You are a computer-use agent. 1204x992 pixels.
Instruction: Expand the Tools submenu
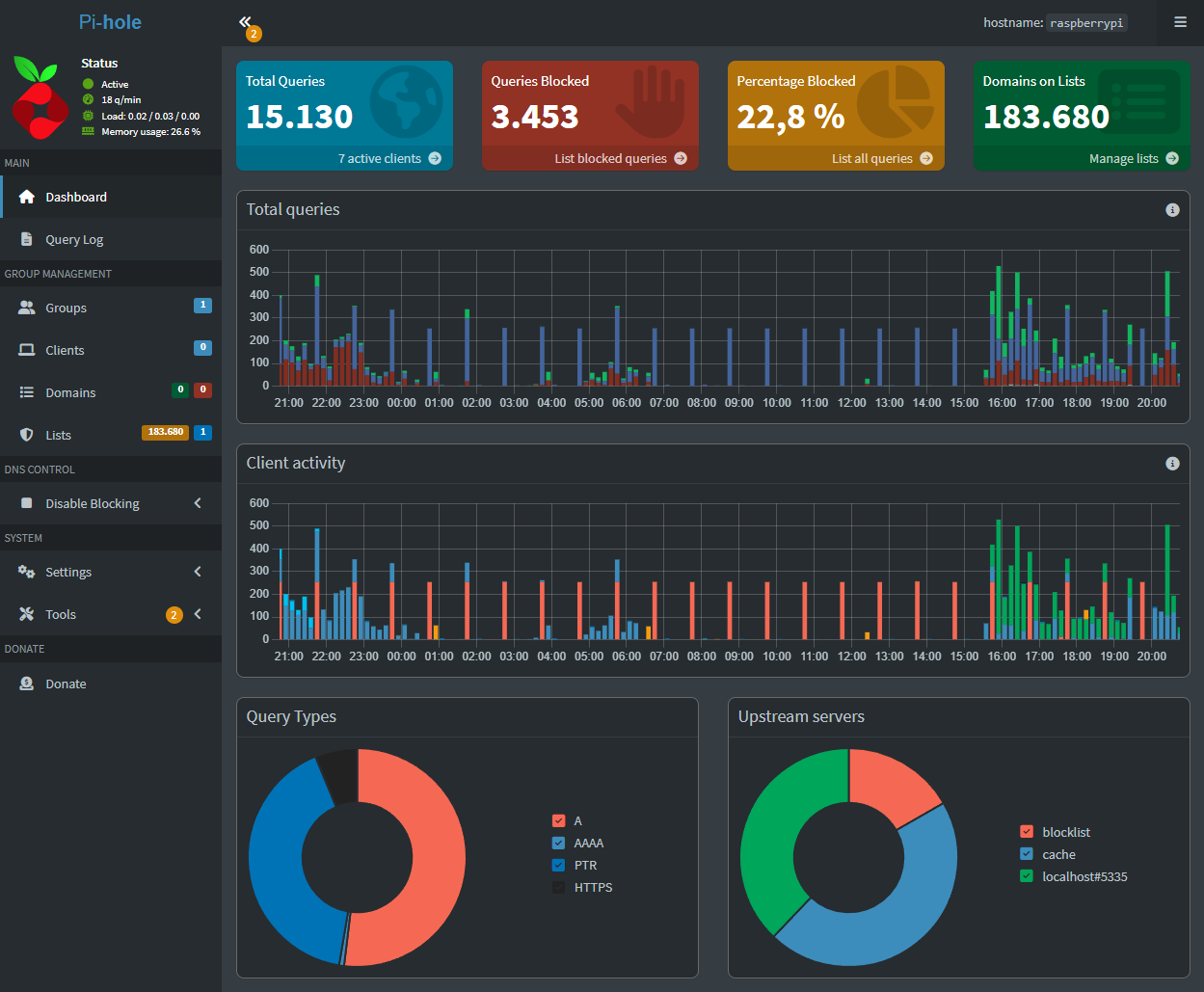(111, 614)
